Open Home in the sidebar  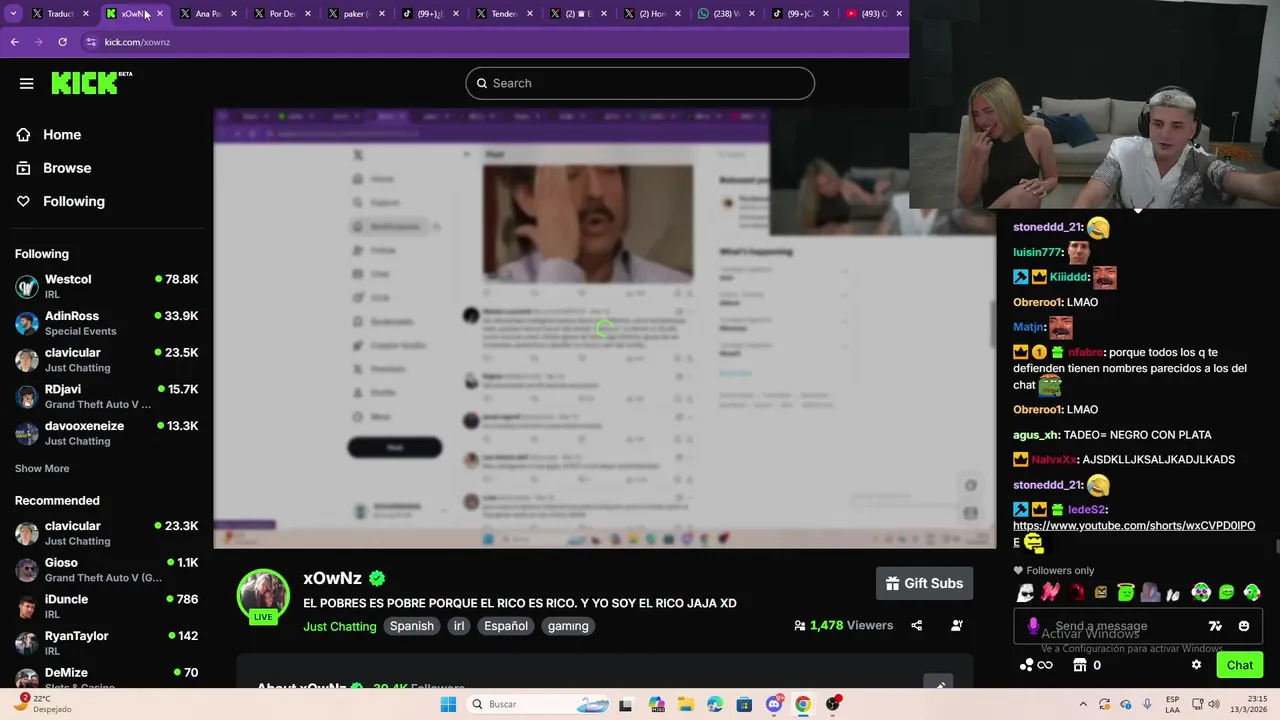62,135
